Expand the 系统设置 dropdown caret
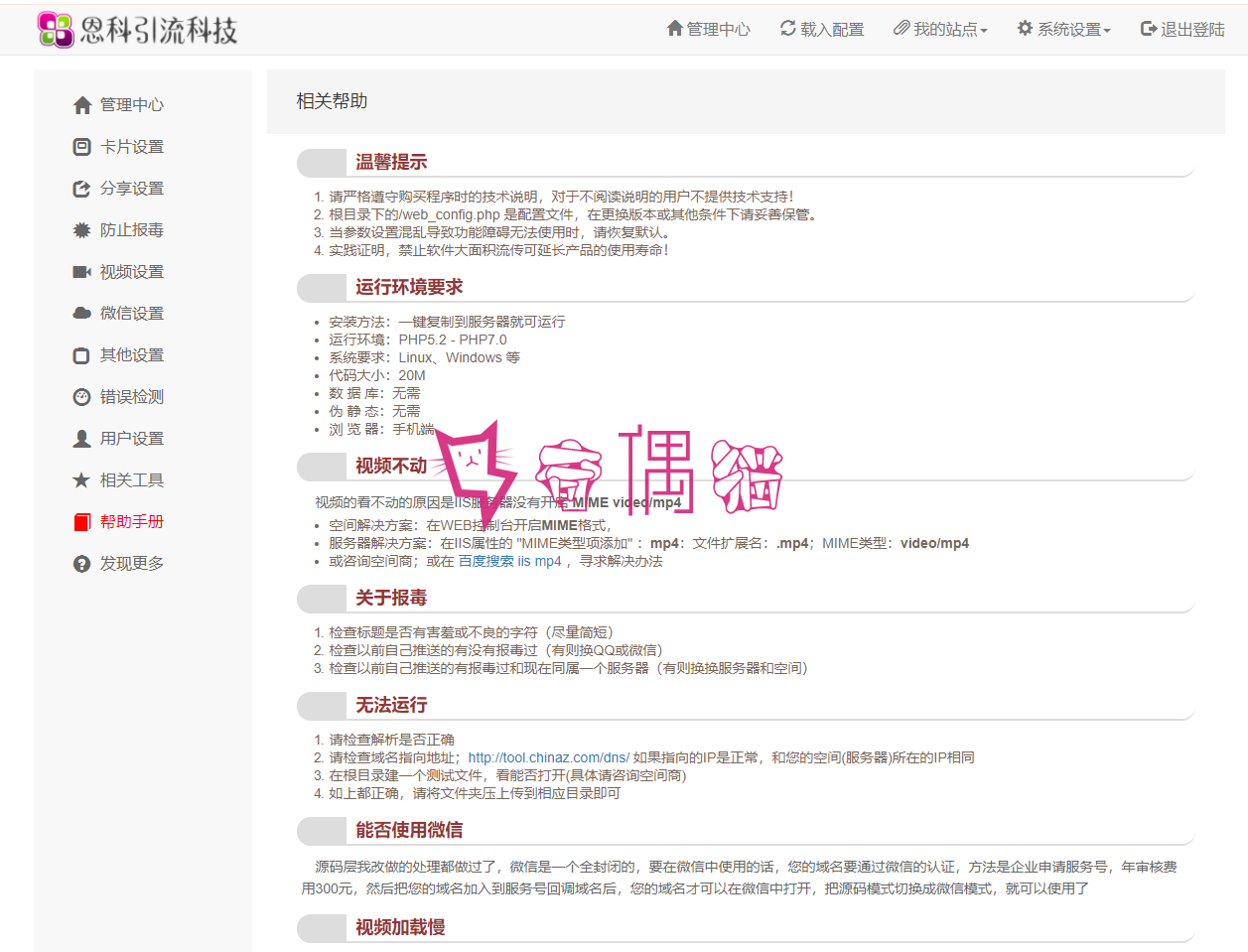Screen dimensions: 1248x952 pyautogui.click(x=1107, y=31)
